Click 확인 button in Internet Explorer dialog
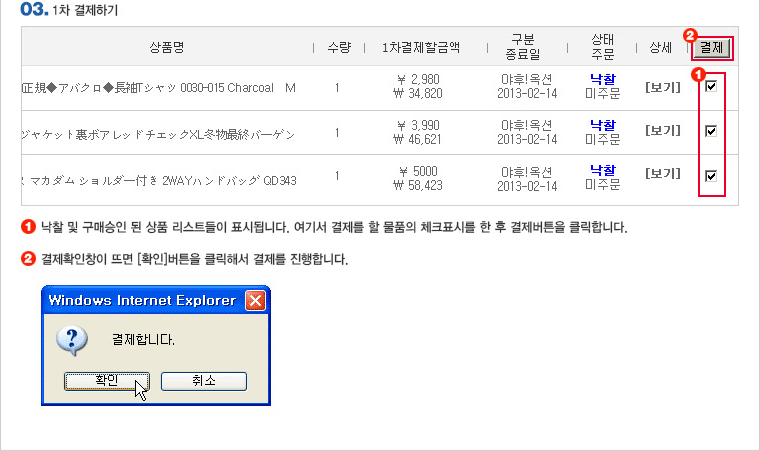The height and width of the screenshot is (451, 760). (106, 380)
